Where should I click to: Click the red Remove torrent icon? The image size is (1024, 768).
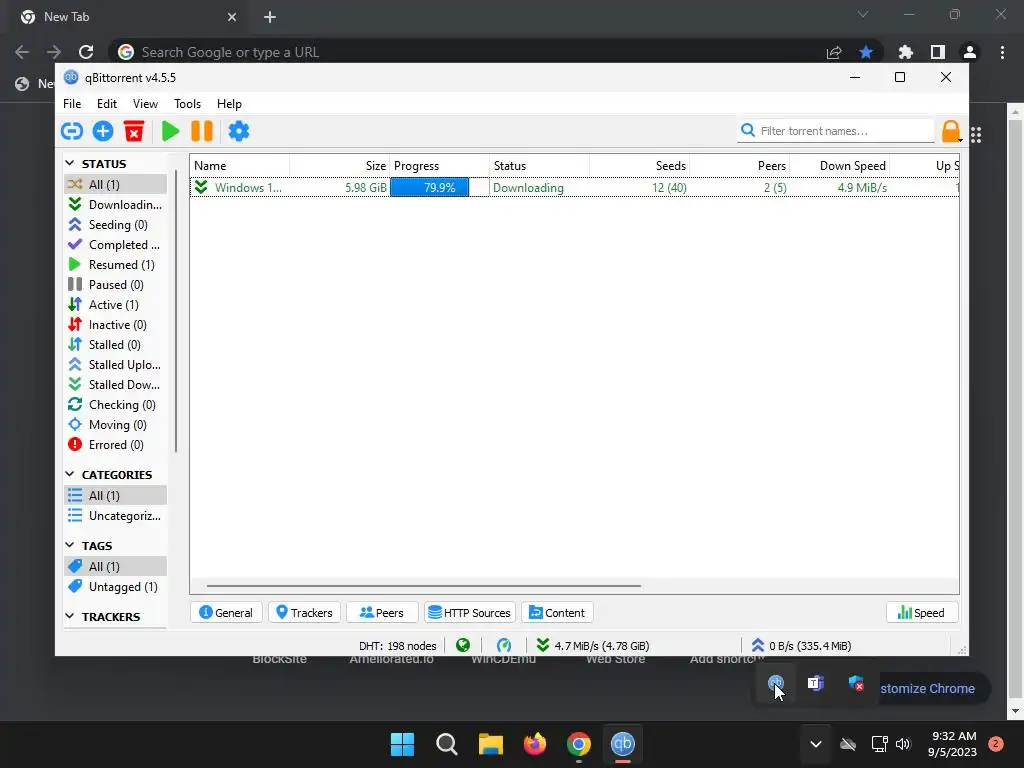click(x=134, y=131)
